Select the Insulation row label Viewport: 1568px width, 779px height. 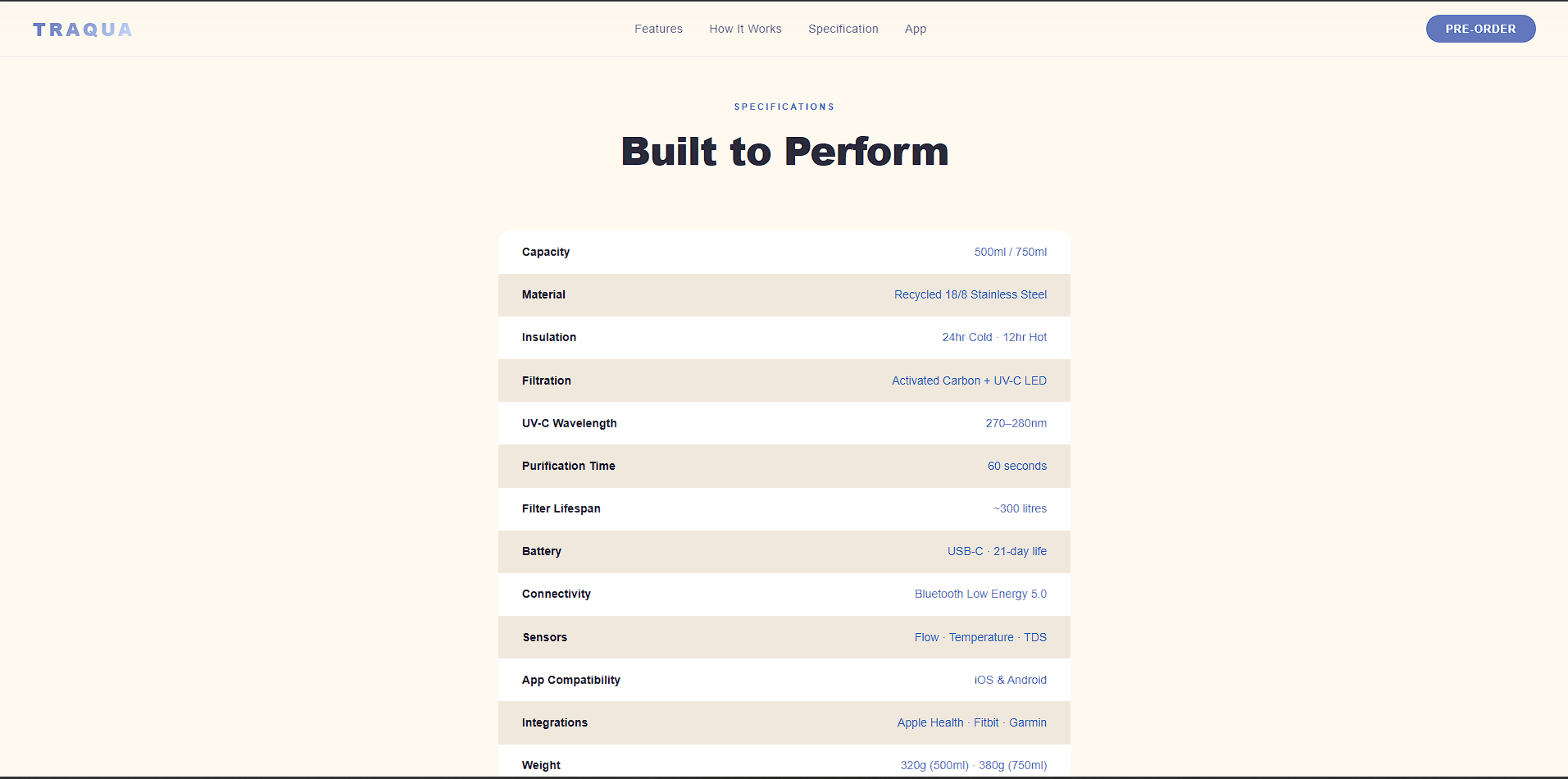(548, 337)
